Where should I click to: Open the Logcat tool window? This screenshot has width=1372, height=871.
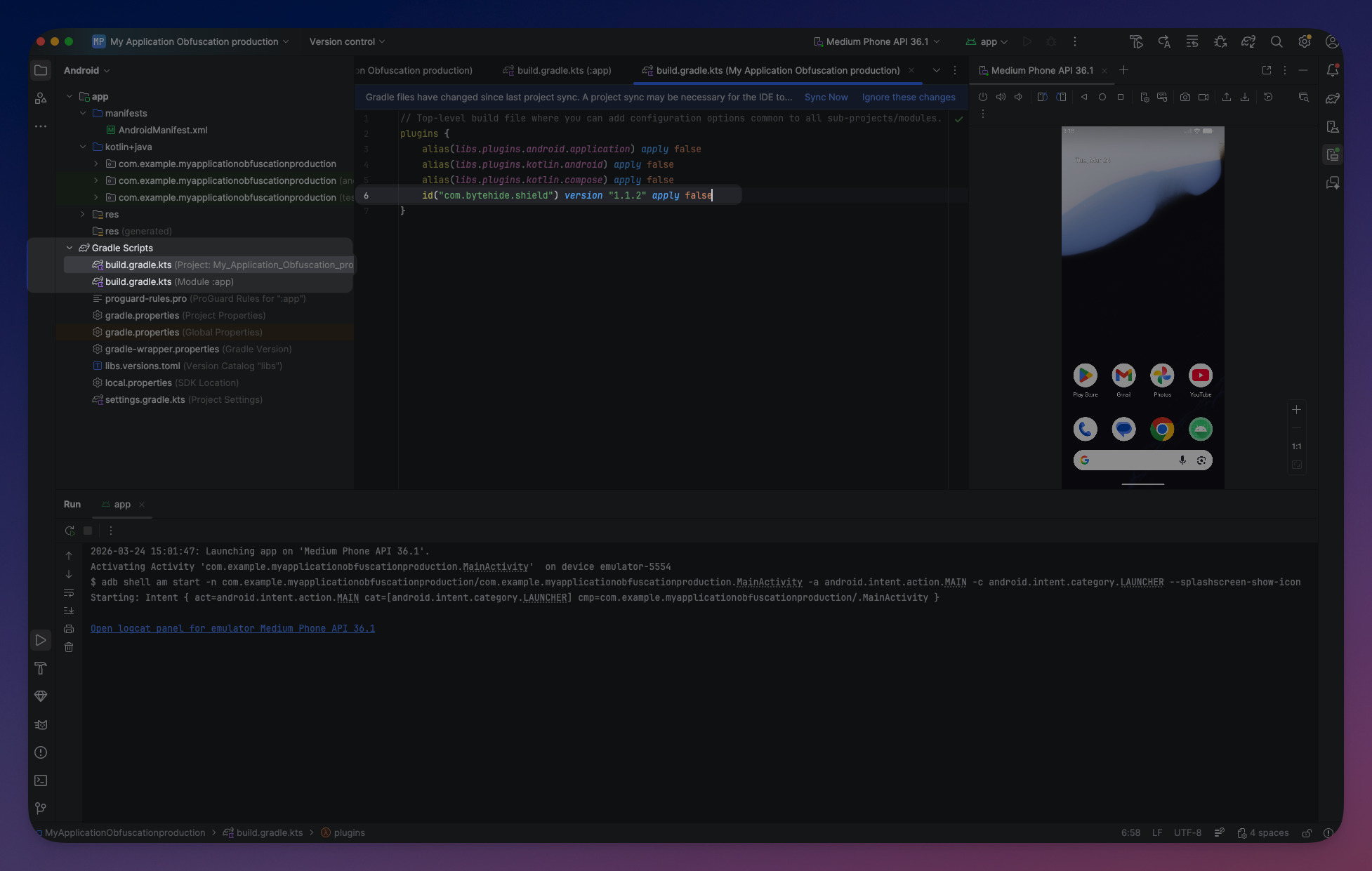tap(41, 724)
